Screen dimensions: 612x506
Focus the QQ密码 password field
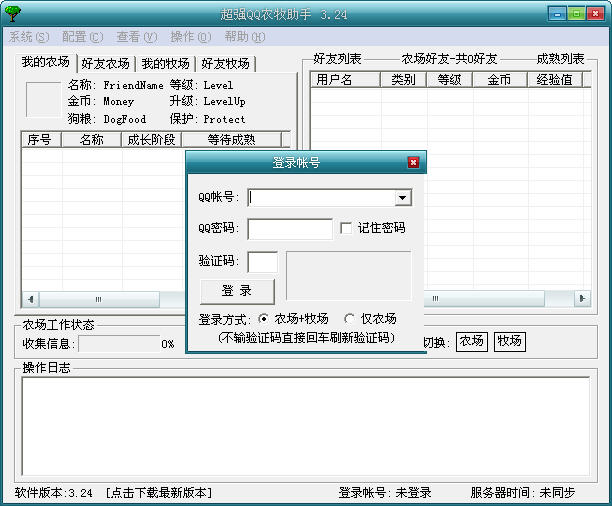point(290,229)
